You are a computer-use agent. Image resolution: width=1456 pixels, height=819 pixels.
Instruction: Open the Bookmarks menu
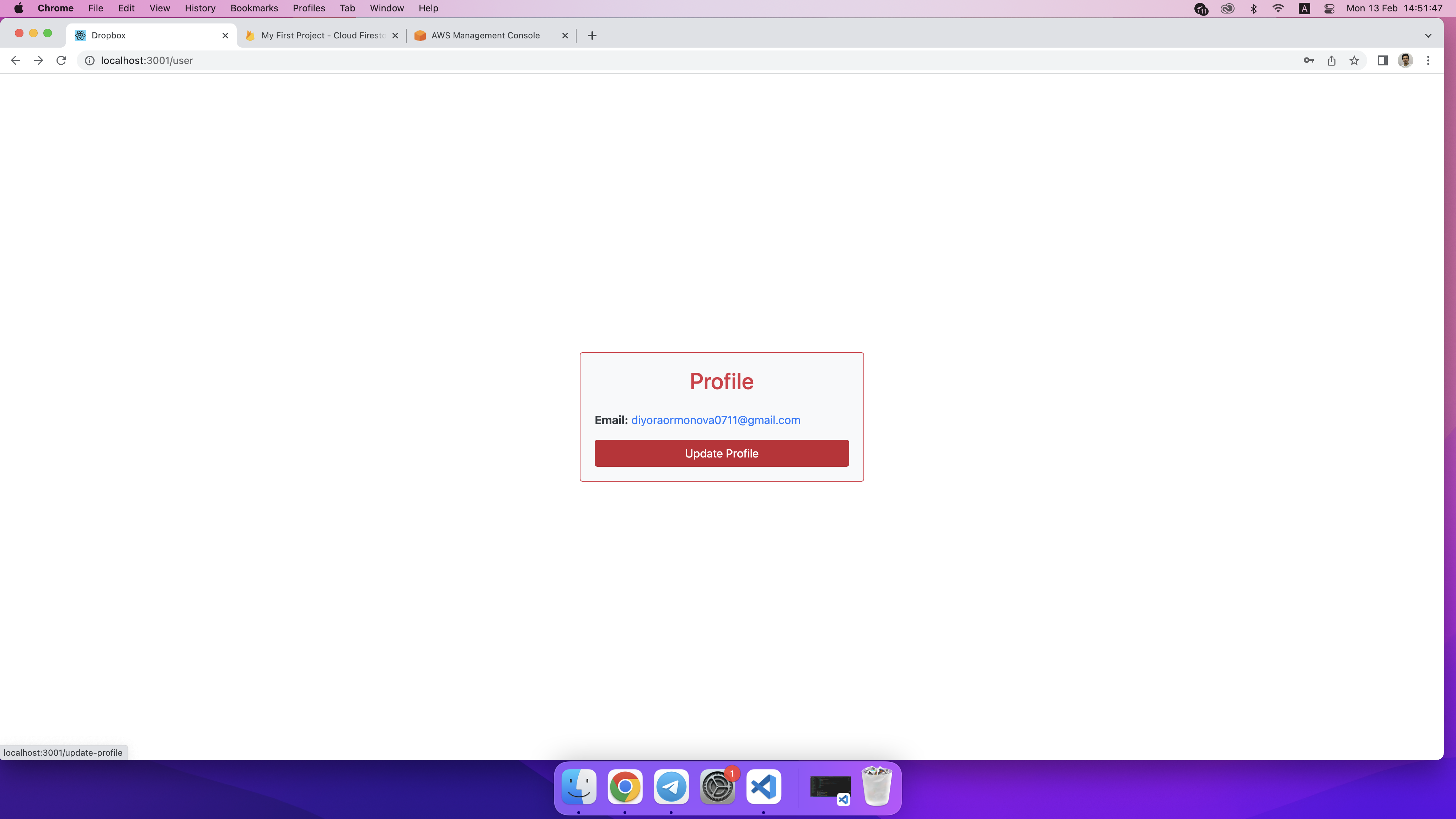[x=254, y=9]
